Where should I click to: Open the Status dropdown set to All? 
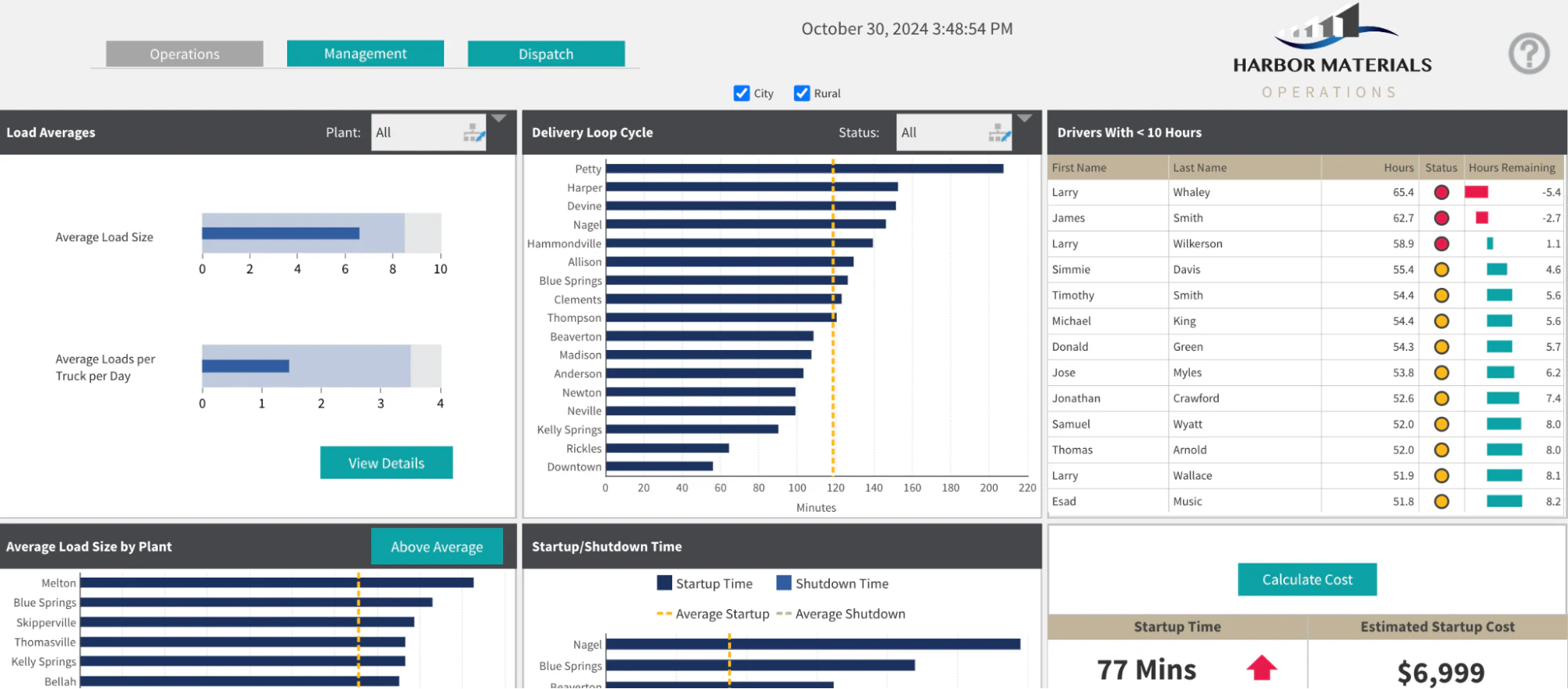[954, 133]
